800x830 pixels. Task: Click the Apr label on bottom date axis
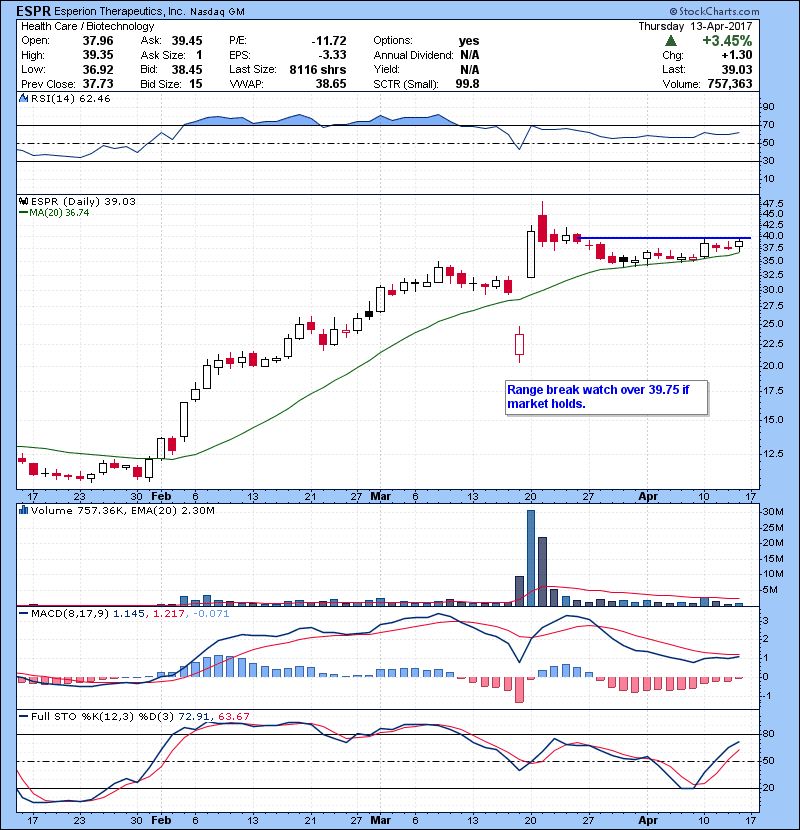pyautogui.click(x=648, y=820)
